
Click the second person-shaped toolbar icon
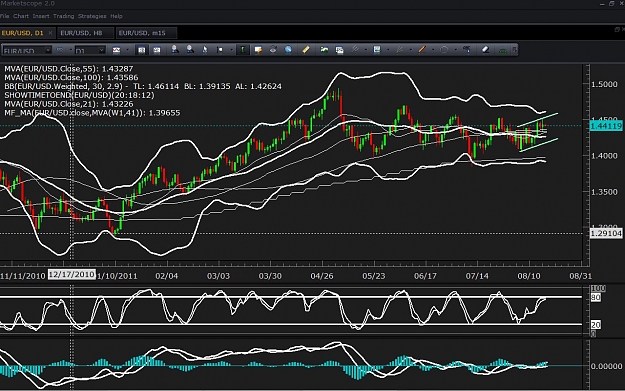click(190, 50)
